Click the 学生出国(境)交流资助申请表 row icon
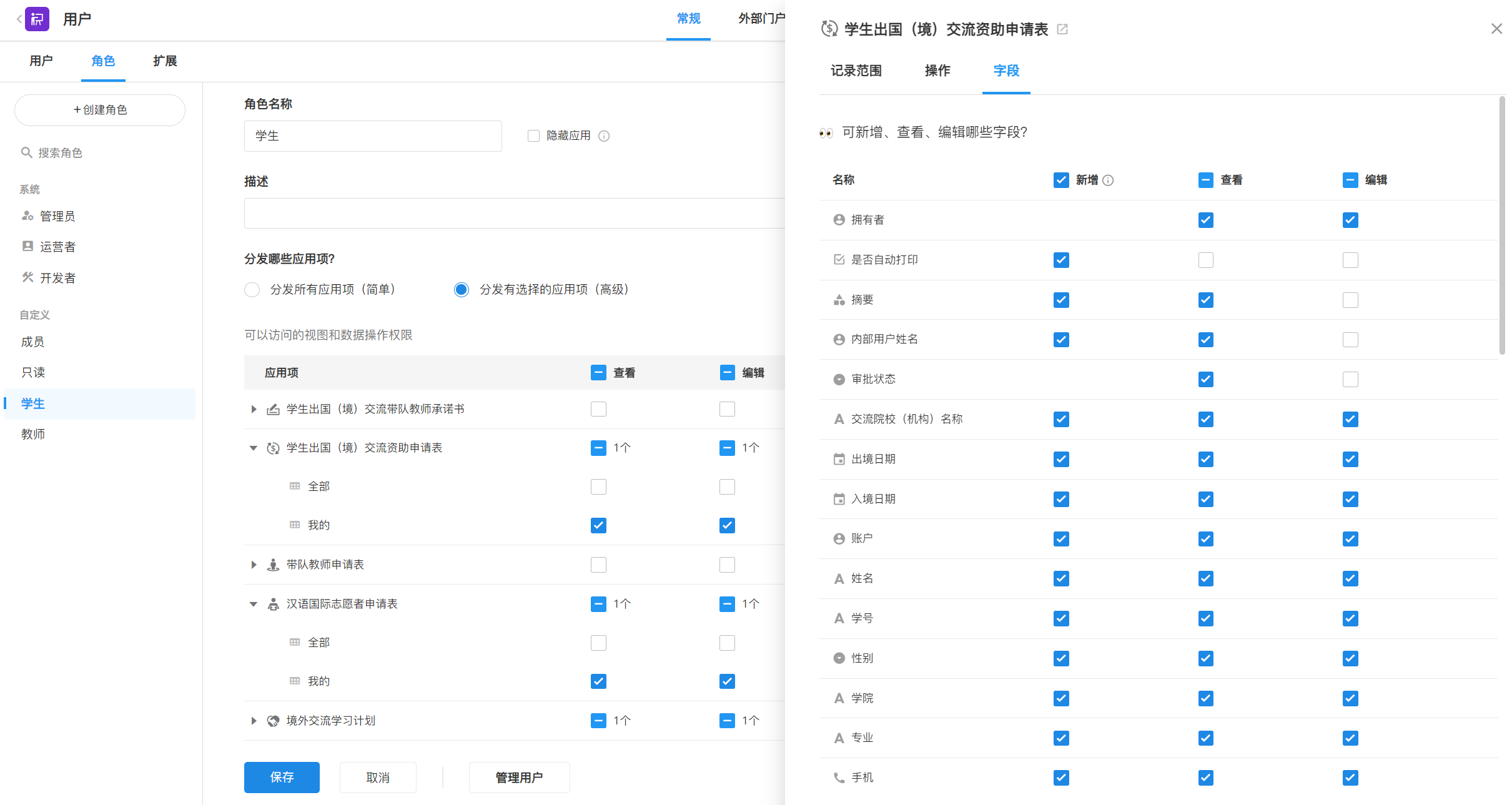The height and width of the screenshot is (805, 1512). (x=273, y=448)
